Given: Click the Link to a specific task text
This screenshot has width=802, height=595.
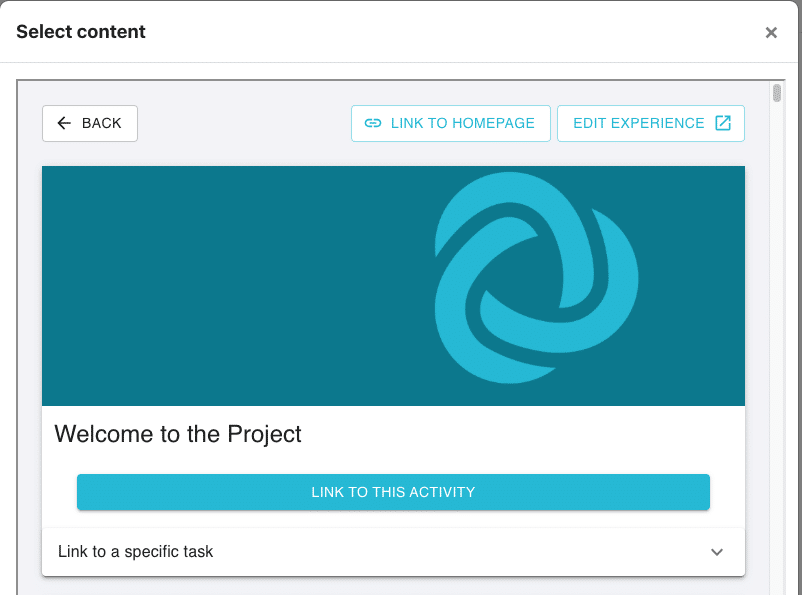Looking at the screenshot, I should click(x=136, y=552).
